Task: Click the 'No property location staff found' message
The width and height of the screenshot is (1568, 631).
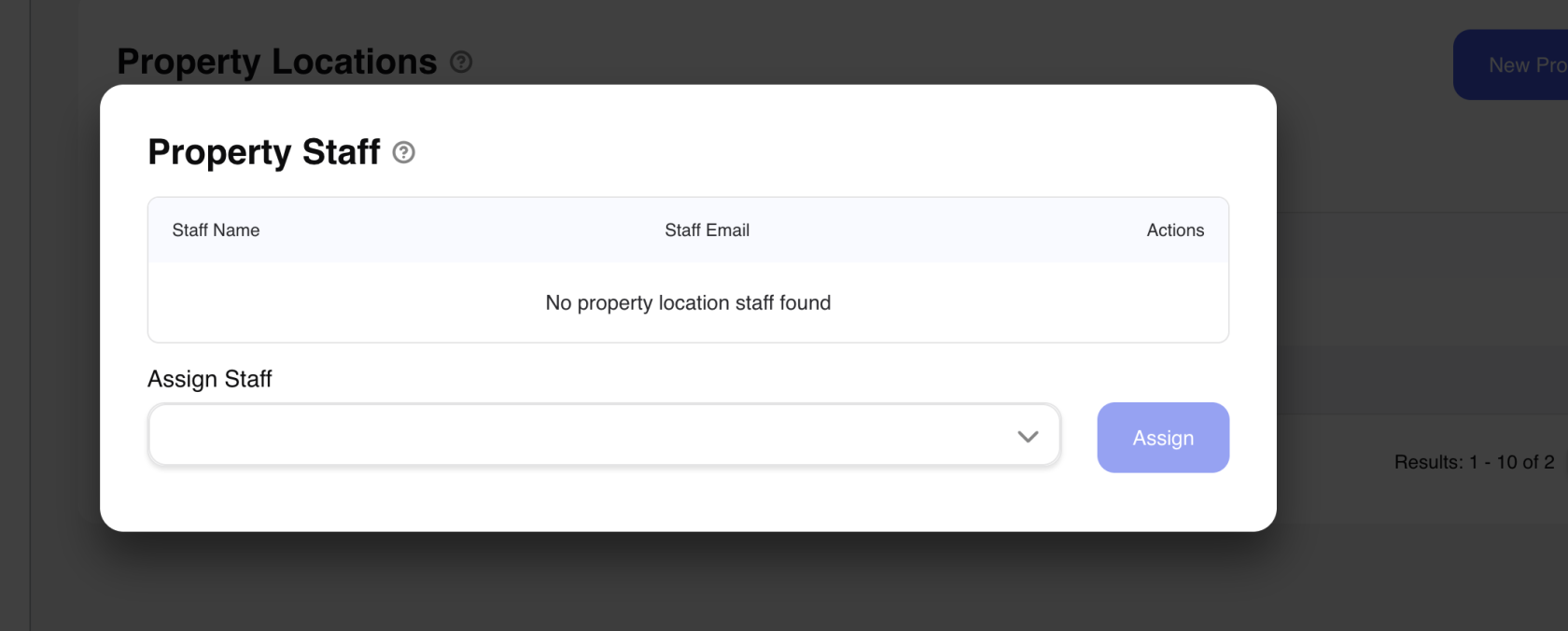Action: coord(688,303)
